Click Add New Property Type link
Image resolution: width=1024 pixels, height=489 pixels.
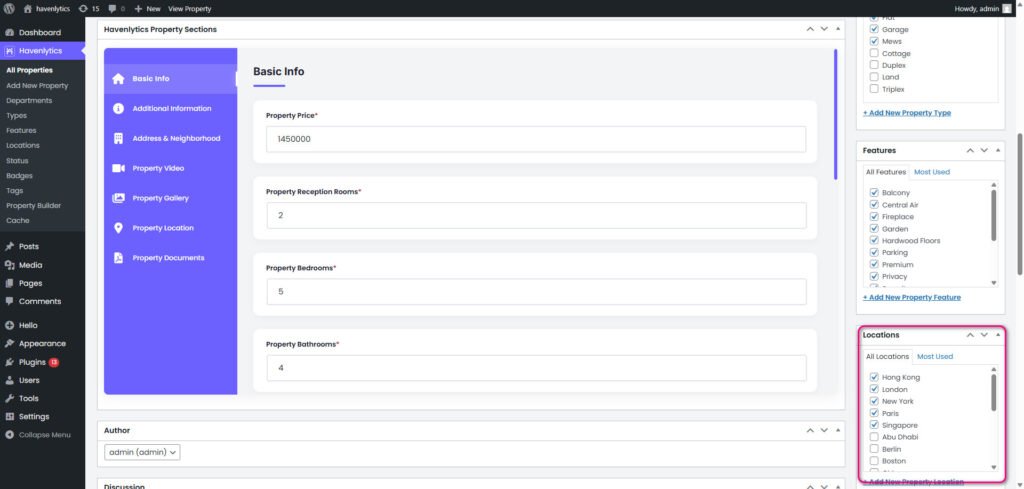tap(907, 113)
